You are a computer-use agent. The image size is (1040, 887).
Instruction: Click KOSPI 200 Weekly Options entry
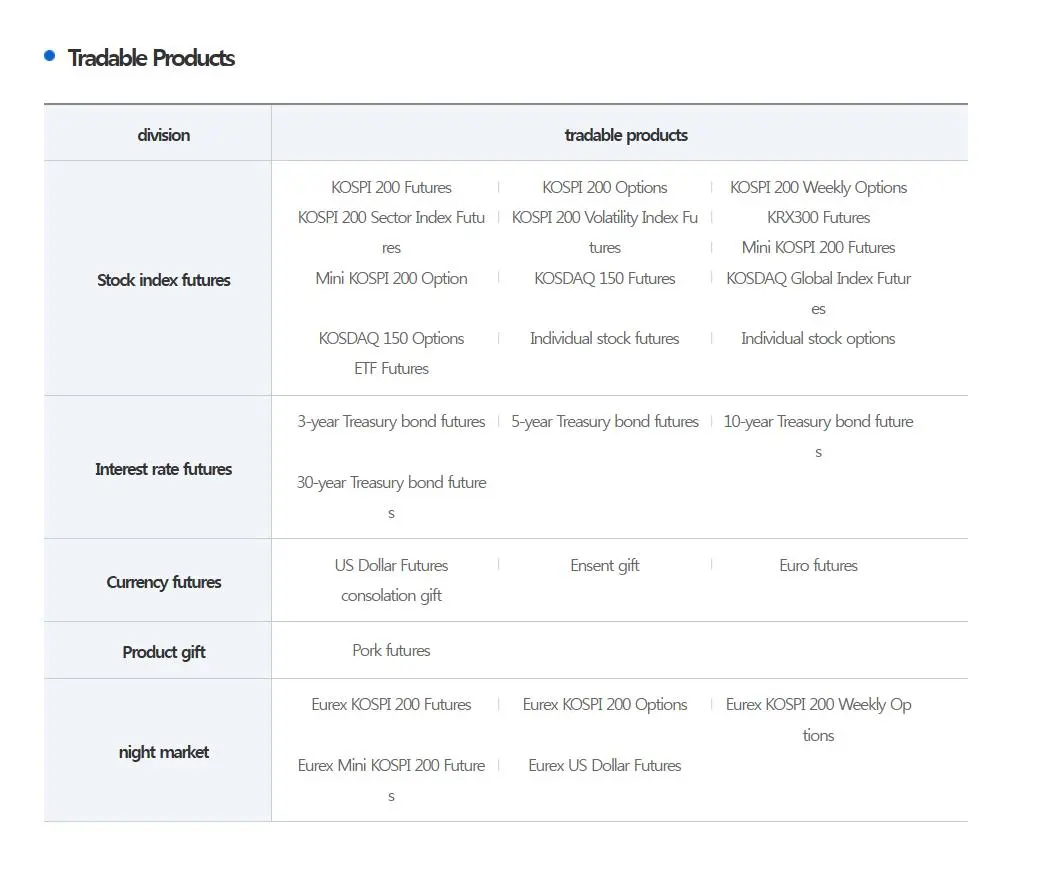tap(818, 187)
